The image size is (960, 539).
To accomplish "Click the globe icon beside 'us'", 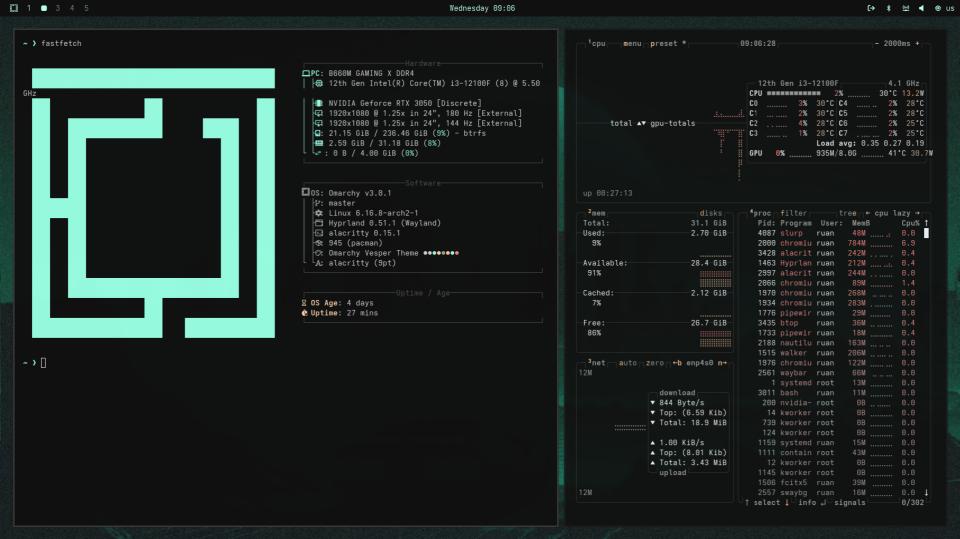I will tap(937, 8).
